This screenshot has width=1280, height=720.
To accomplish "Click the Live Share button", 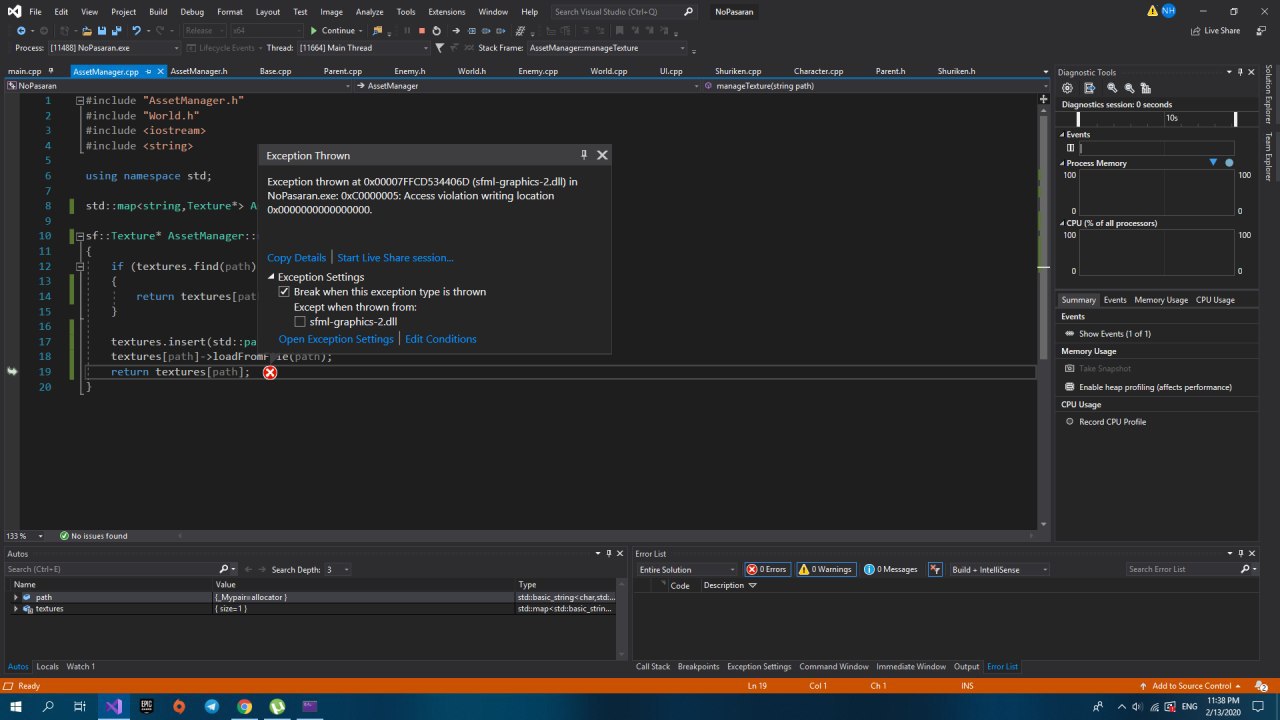I will [1215, 30].
